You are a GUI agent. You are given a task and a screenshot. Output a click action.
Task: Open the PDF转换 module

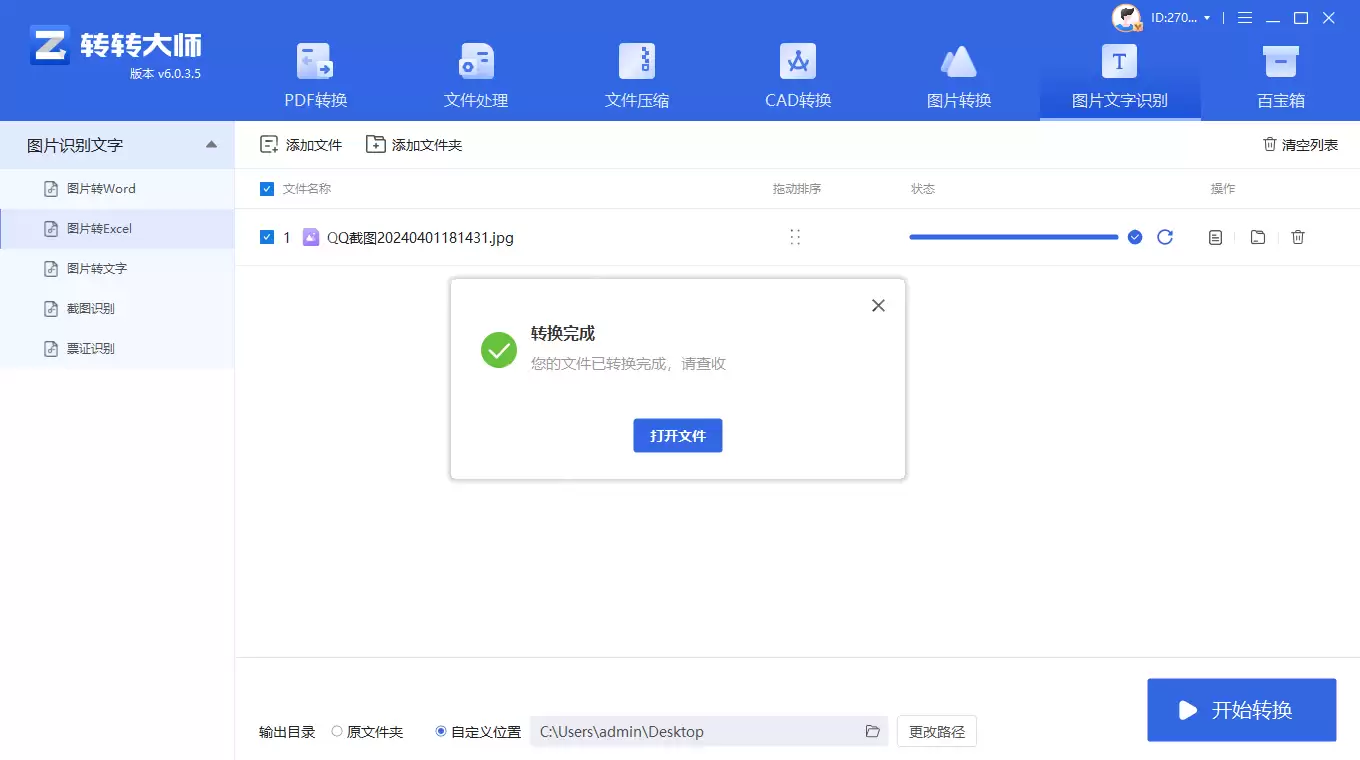pos(315,75)
